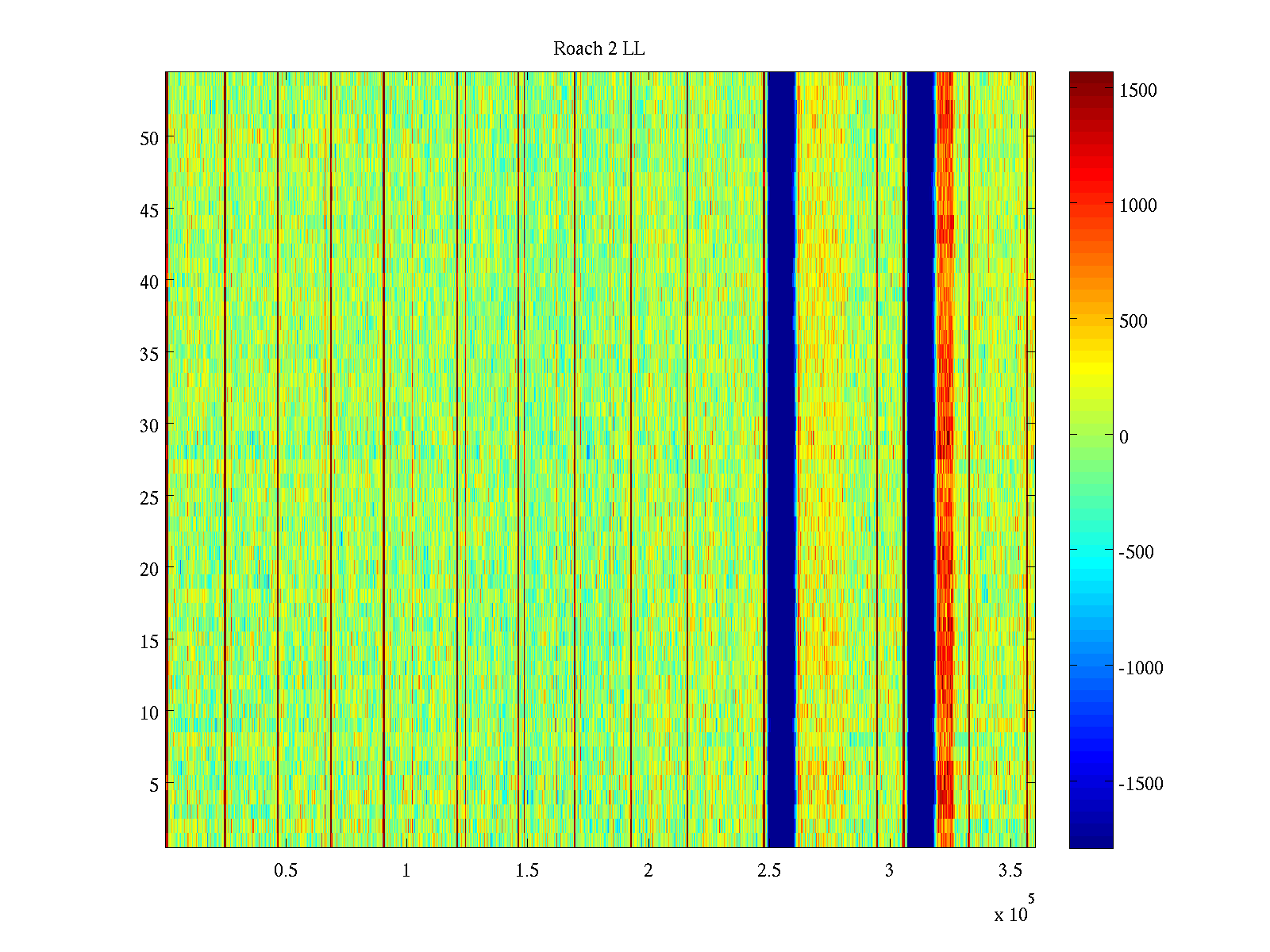Click the x-axis tick label '0.5'
The height and width of the screenshot is (952, 1270).
point(286,871)
